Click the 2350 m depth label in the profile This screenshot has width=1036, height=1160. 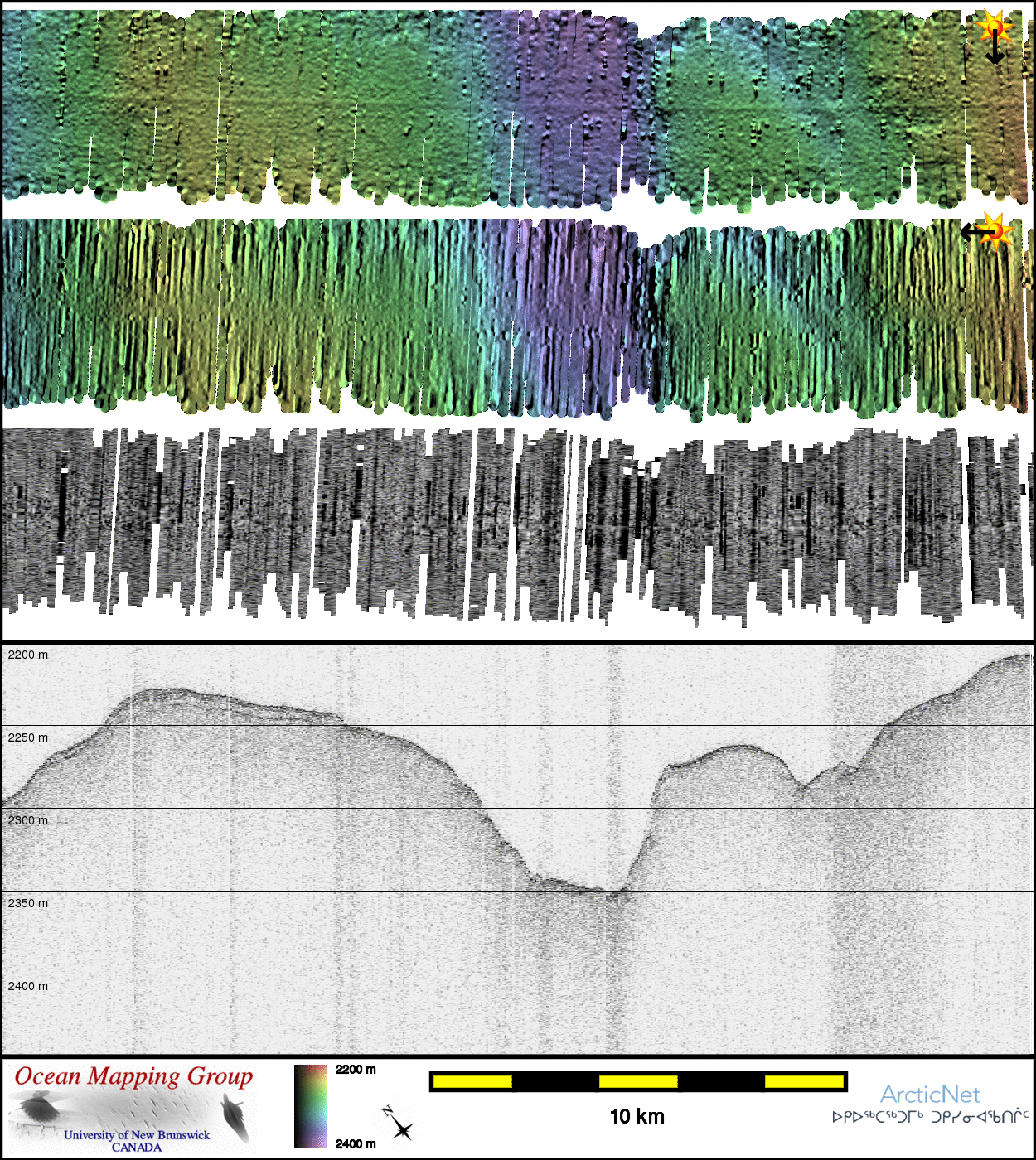tap(28, 903)
